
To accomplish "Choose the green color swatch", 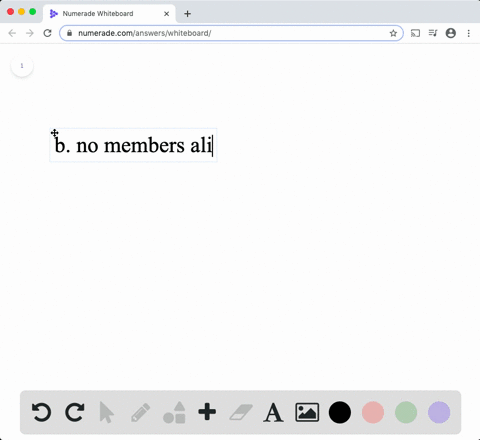I will (406, 412).
